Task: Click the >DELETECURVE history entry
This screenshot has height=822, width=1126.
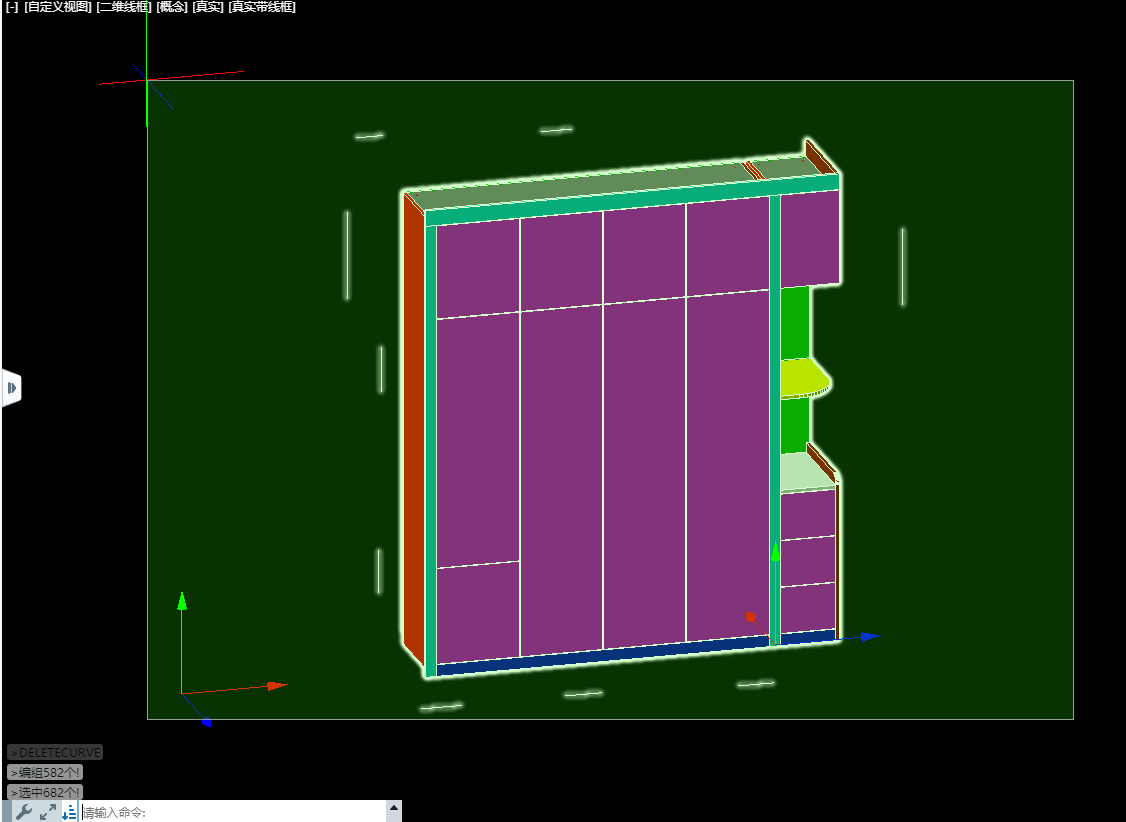Action: (55, 752)
